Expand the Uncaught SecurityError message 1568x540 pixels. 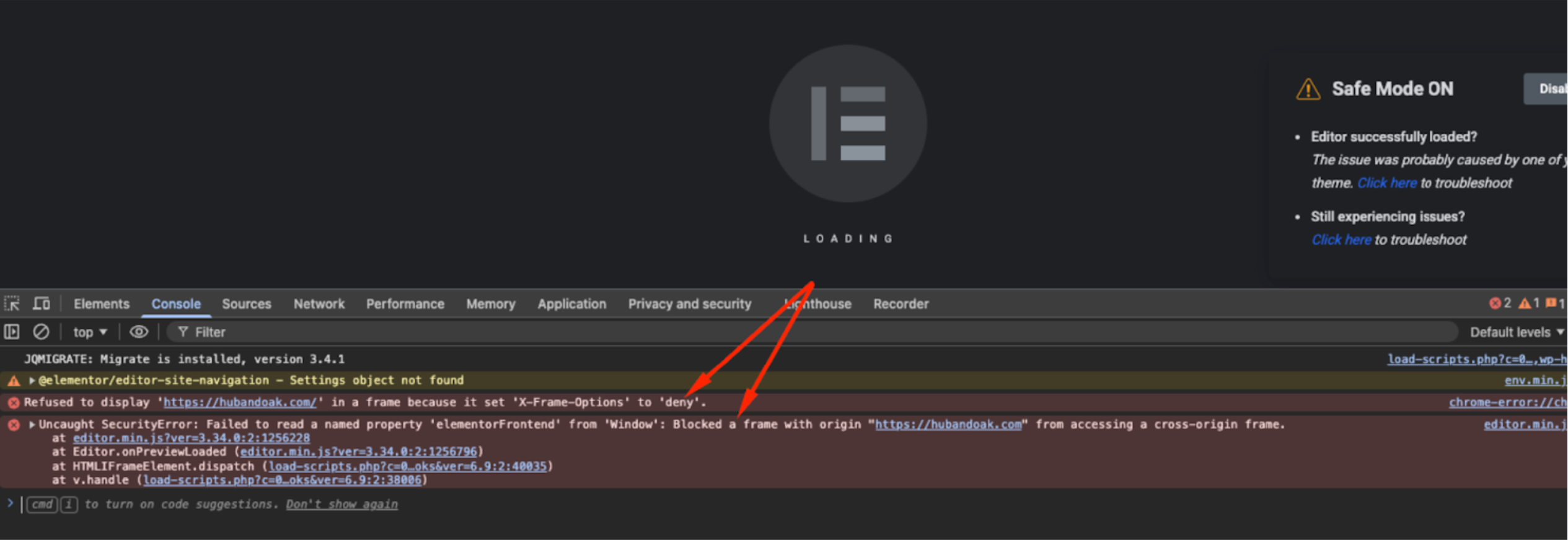[x=32, y=424]
